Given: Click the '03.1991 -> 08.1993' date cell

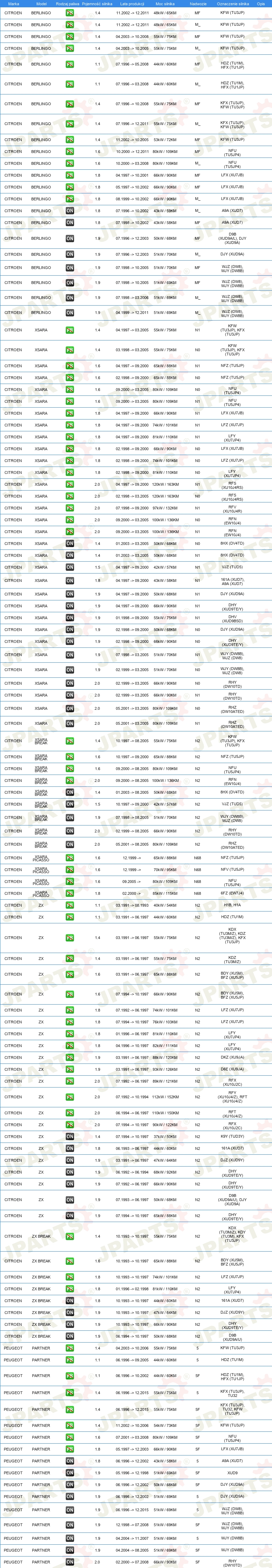Looking at the screenshot, I should [x=133, y=905].
